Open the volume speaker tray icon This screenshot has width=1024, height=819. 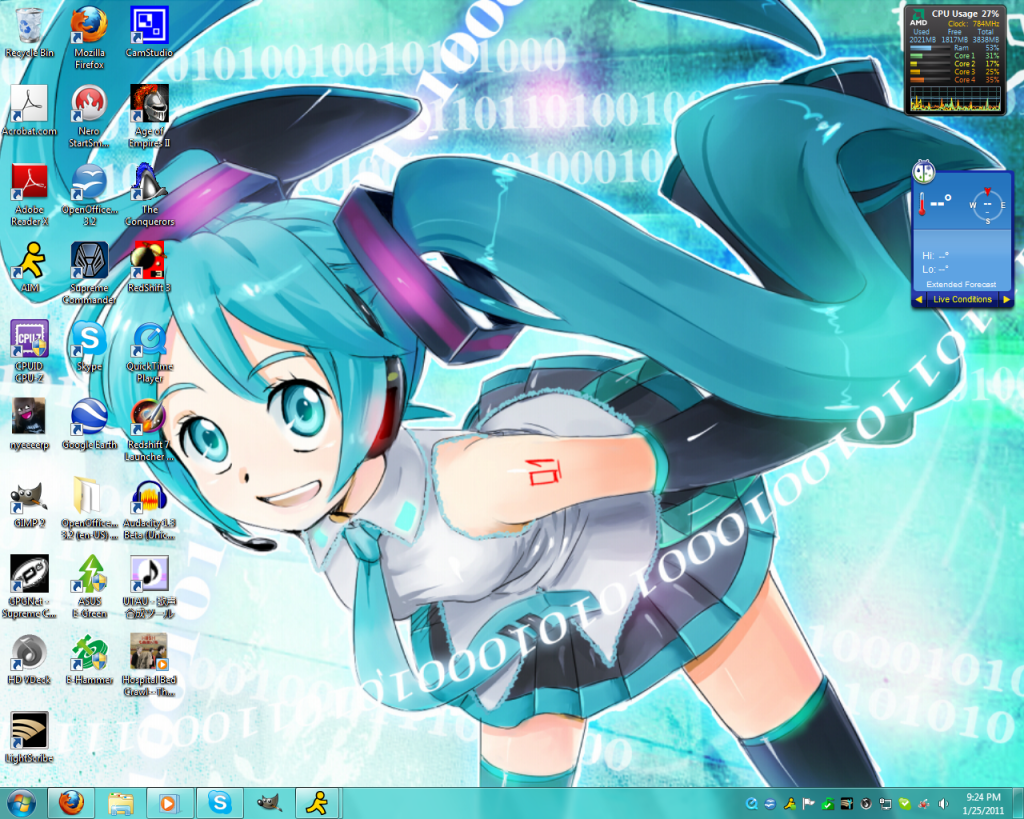pyautogui.click(x=943, y=803)
